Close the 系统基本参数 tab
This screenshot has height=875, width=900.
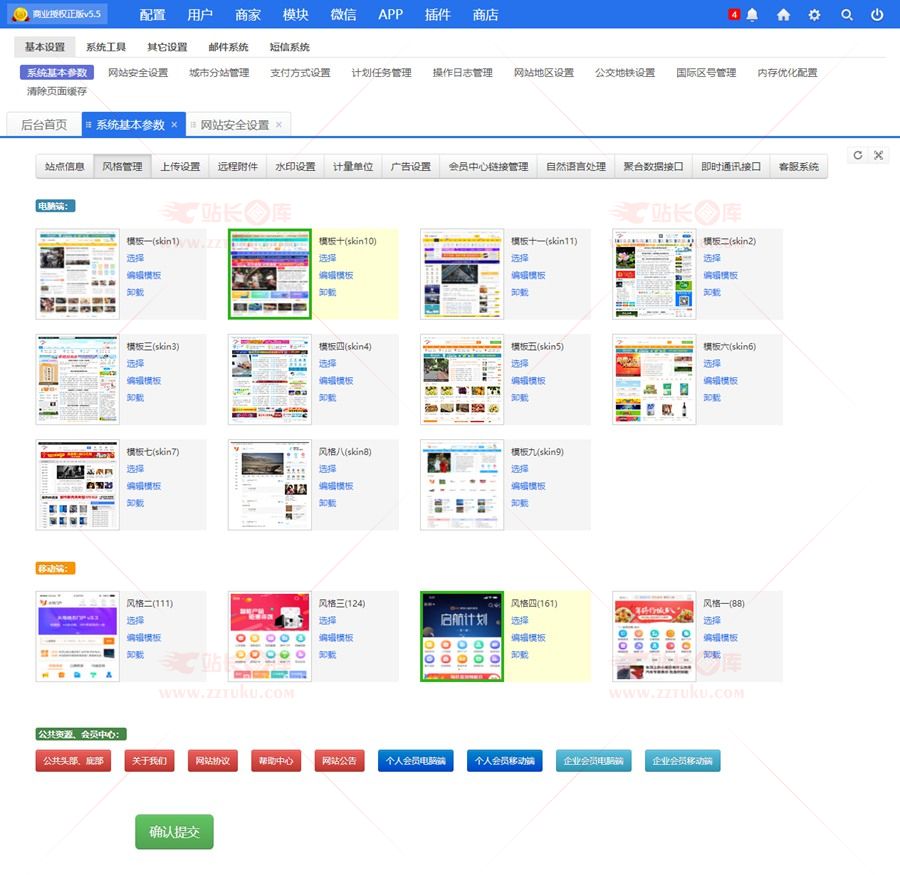pos(174,125)
